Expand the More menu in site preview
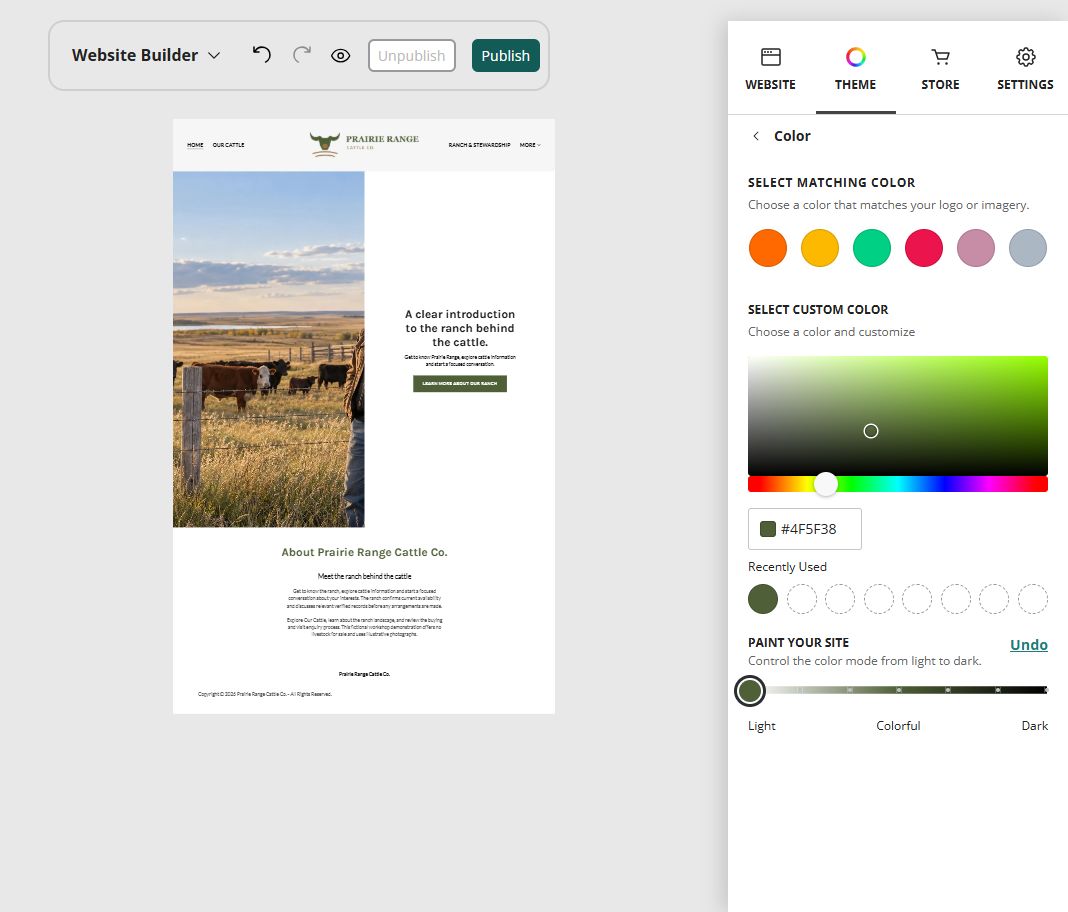Image resolution: width=1068 pixels, height=912 pixels. pyautogui.click(x=530, y=145)
